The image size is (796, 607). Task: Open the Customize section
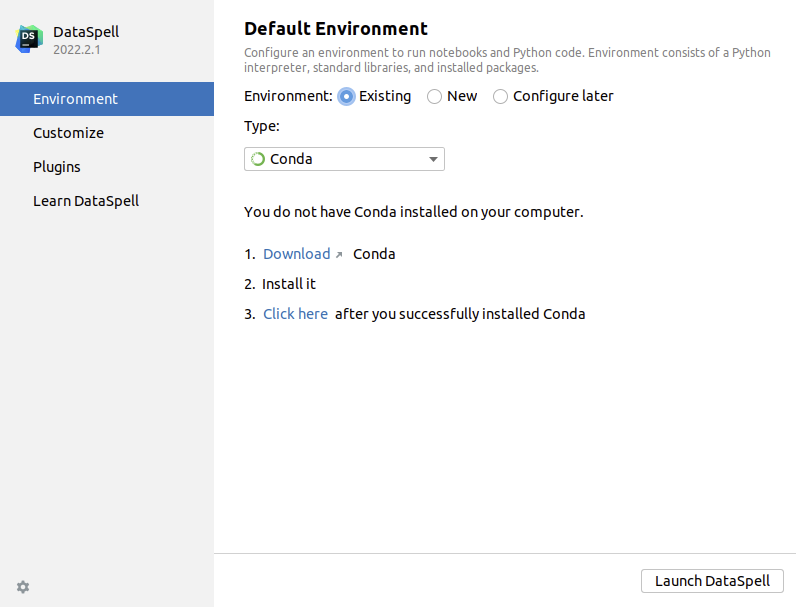tap(68, 133)
